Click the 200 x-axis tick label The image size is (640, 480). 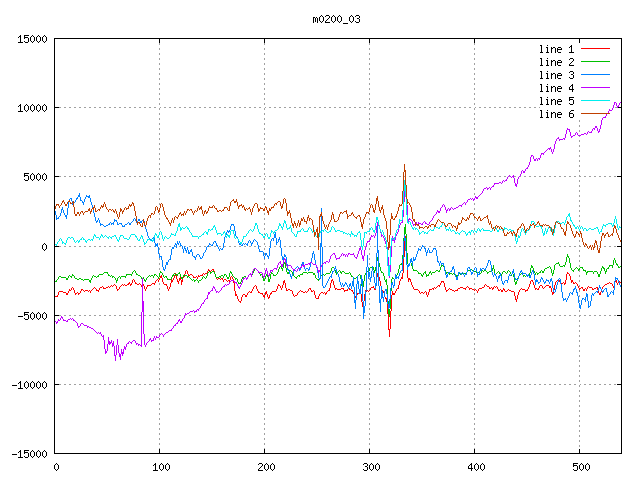coord(265,467)
